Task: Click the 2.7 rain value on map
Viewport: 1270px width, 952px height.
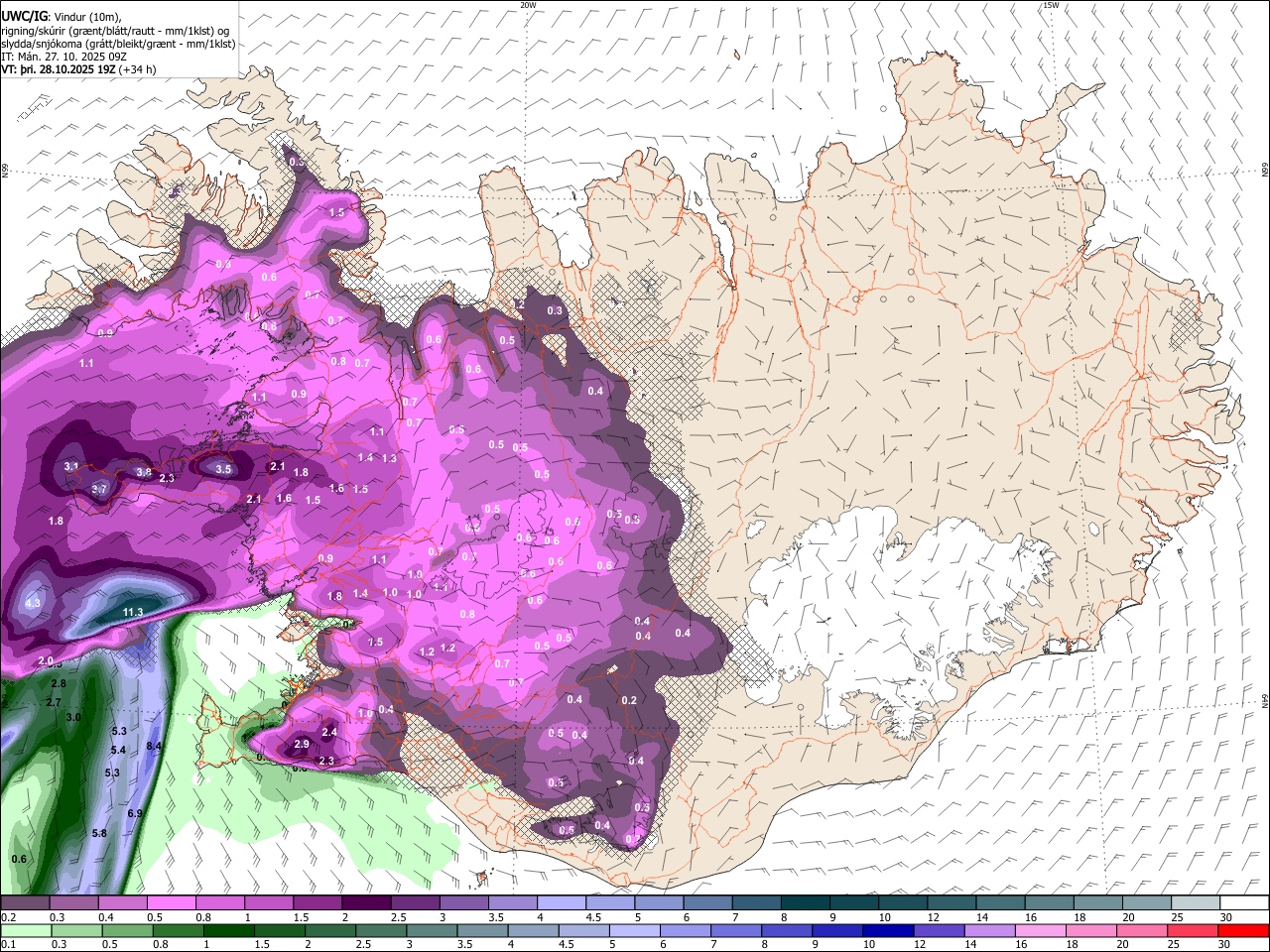Action: coord(54,702)
